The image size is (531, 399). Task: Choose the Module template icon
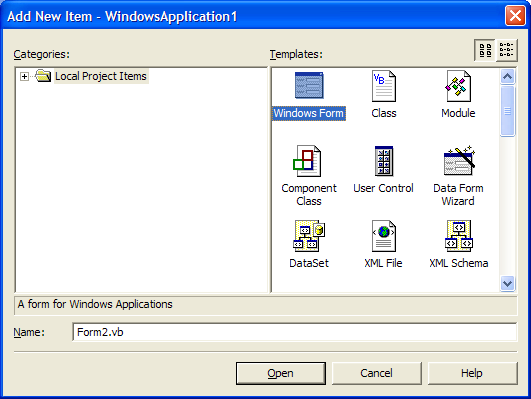[x=458, y=86]
